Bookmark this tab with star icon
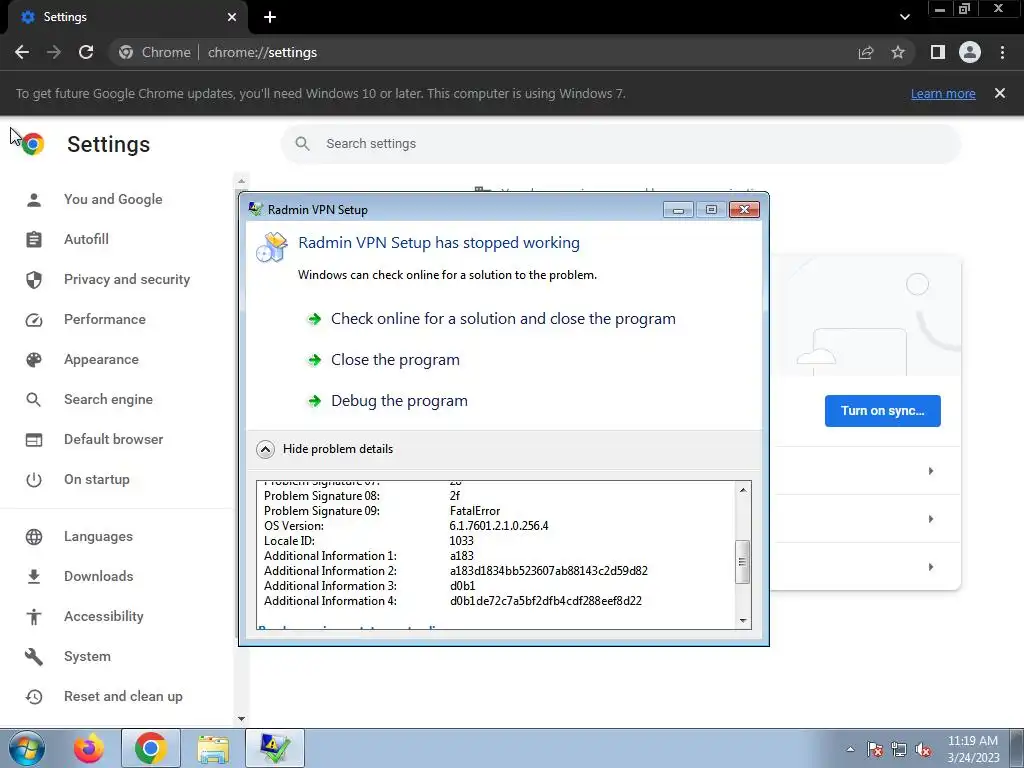The image size is (1024, 768). click(x=898, y=52)
